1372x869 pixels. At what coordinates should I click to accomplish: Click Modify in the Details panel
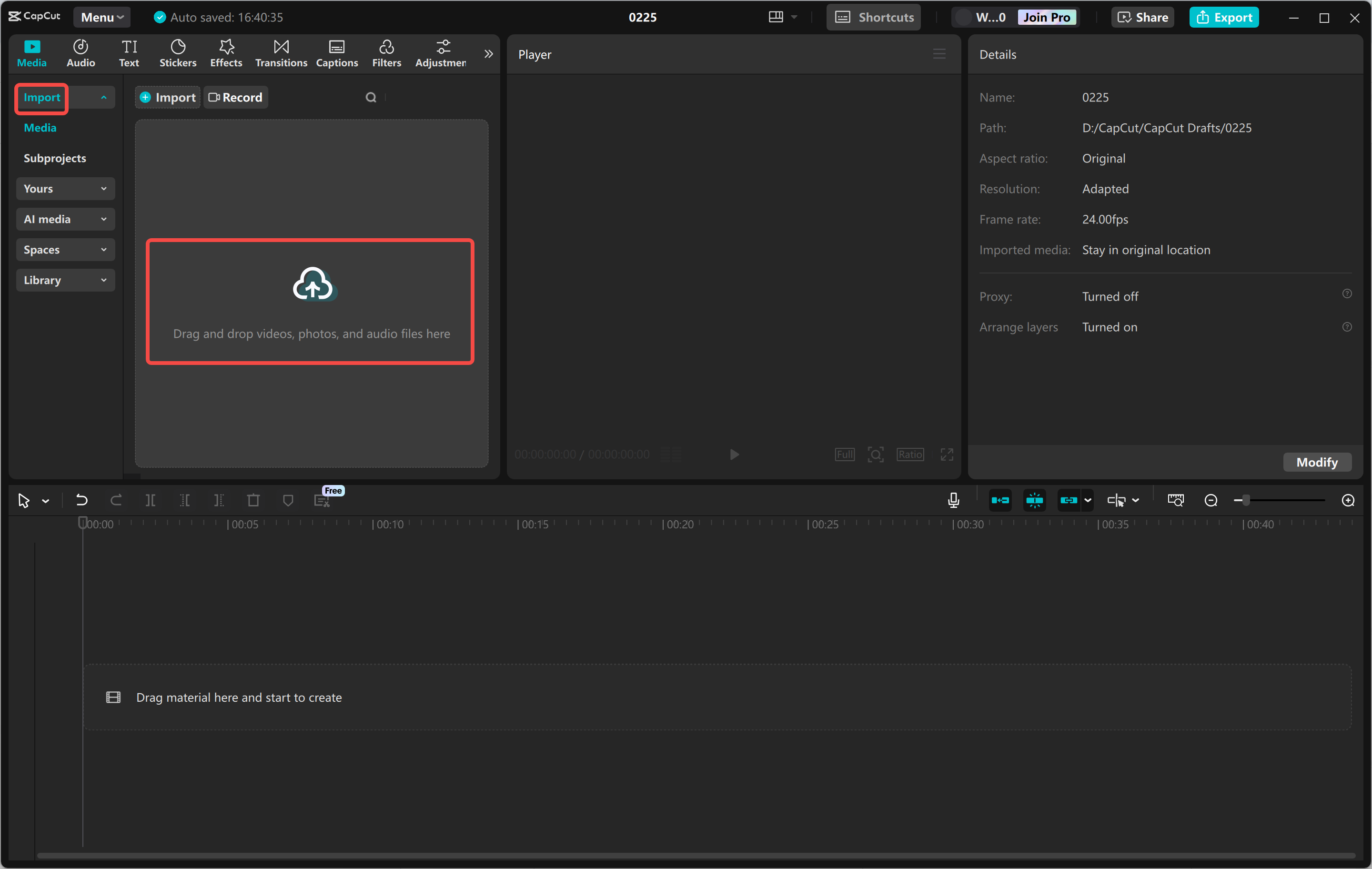tap(1317, 462)
